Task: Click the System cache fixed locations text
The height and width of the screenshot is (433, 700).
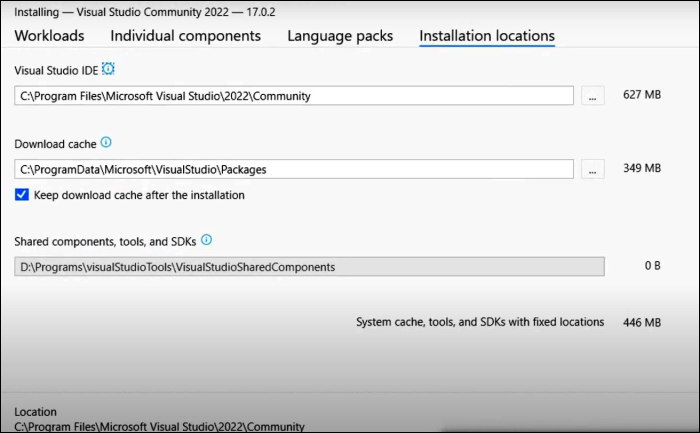Action: click(480, 322)
